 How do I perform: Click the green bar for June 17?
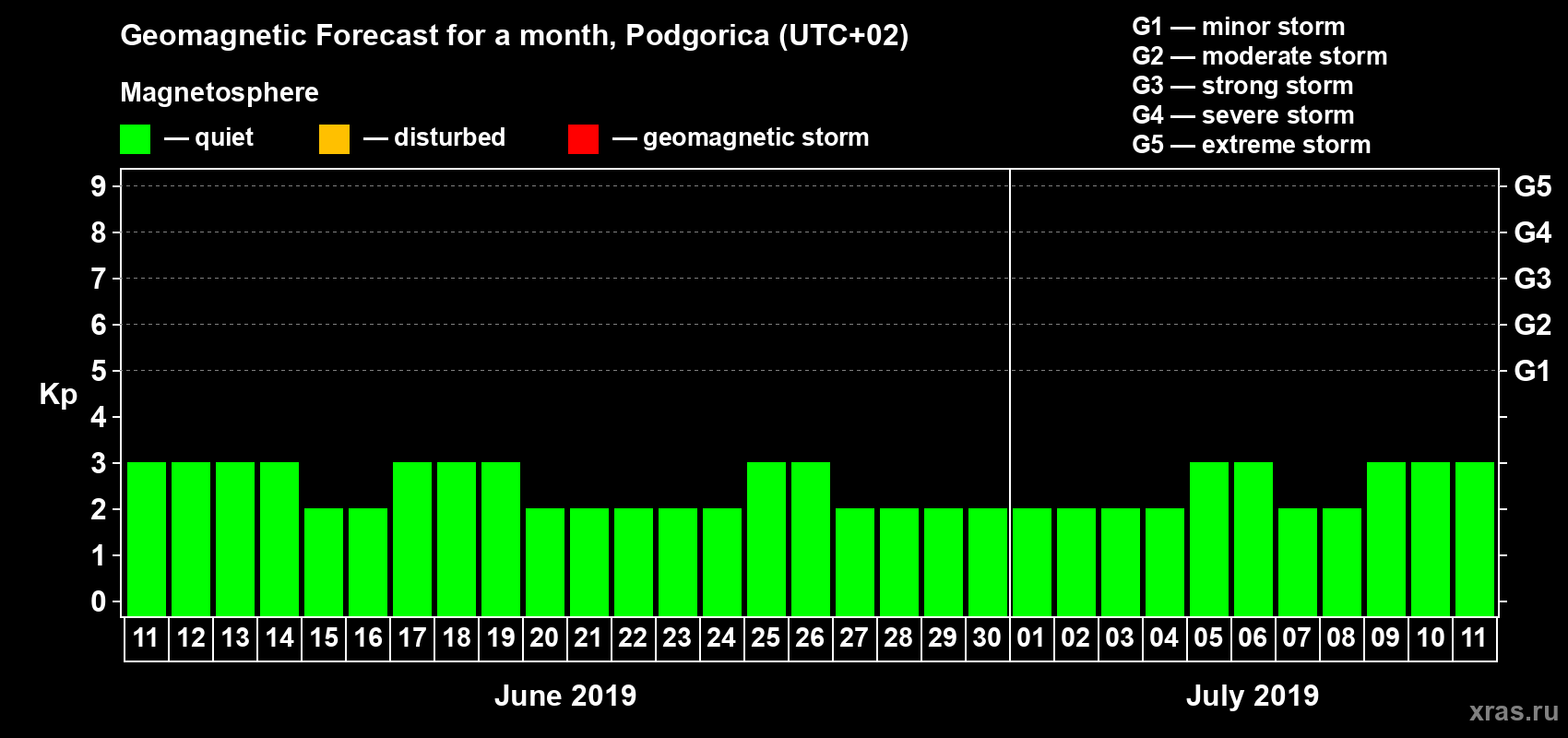[x=412, y=539]
